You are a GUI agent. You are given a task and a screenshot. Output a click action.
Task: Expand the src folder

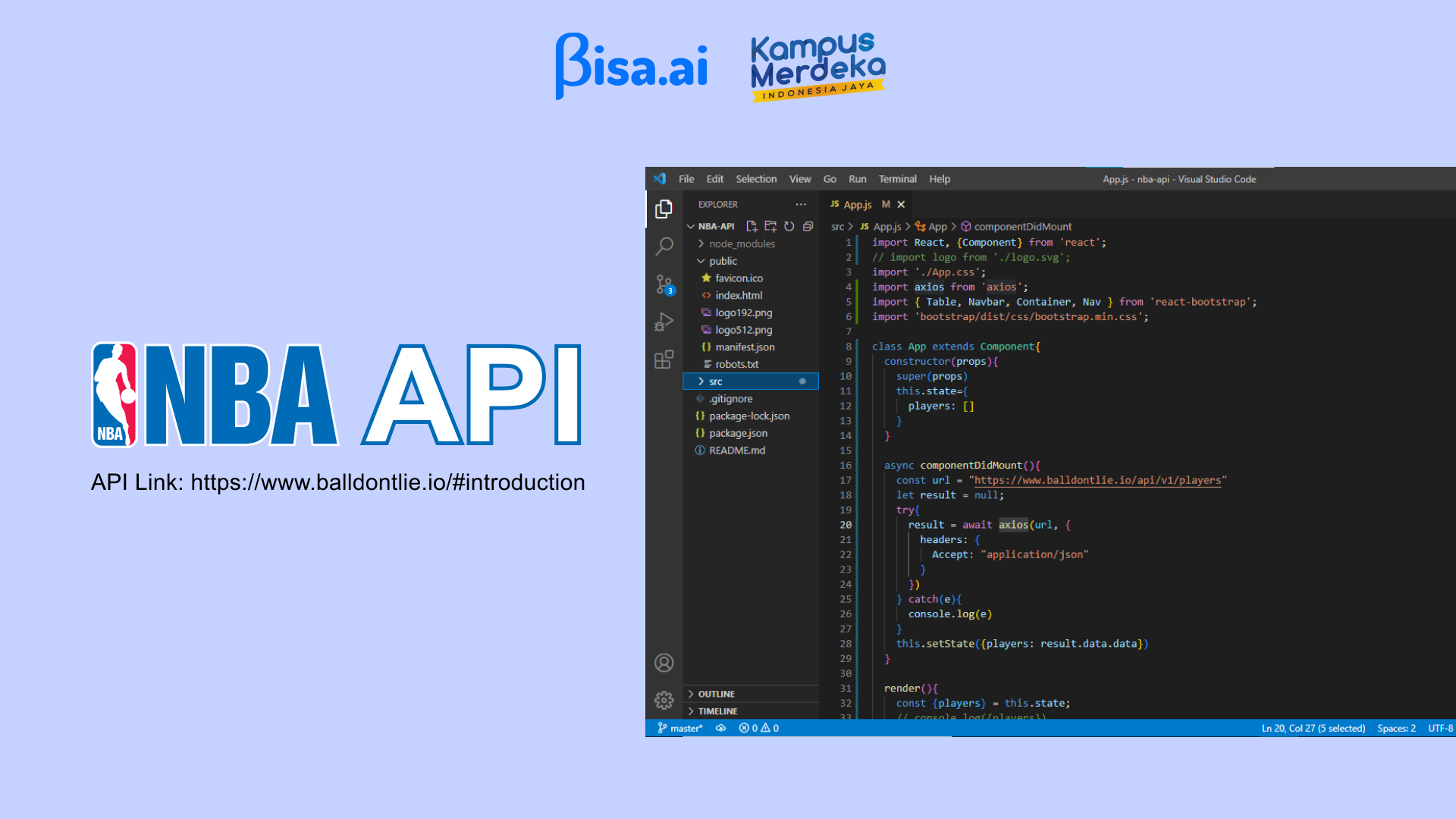point(751,381)
